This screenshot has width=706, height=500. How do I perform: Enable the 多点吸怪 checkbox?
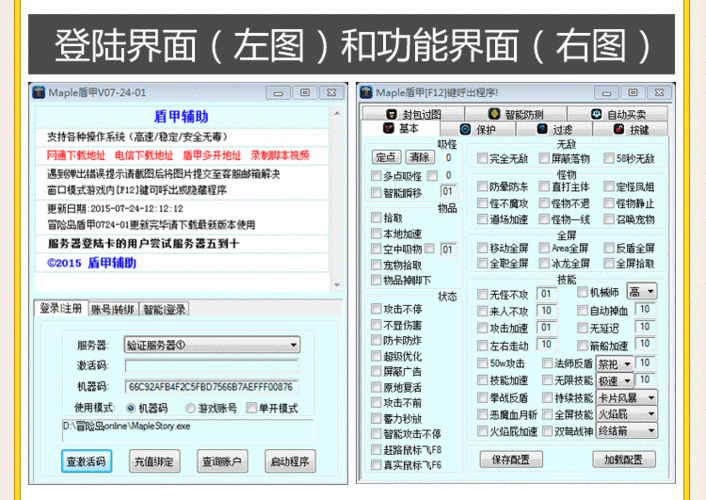coord(376,175)
